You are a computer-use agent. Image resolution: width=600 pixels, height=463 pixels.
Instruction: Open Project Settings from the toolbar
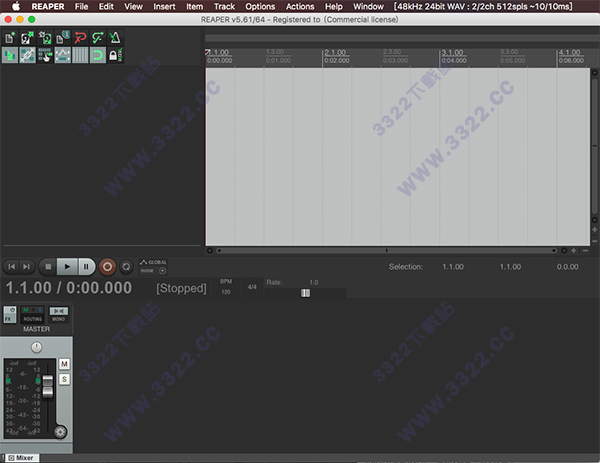(x=62, y=37)
